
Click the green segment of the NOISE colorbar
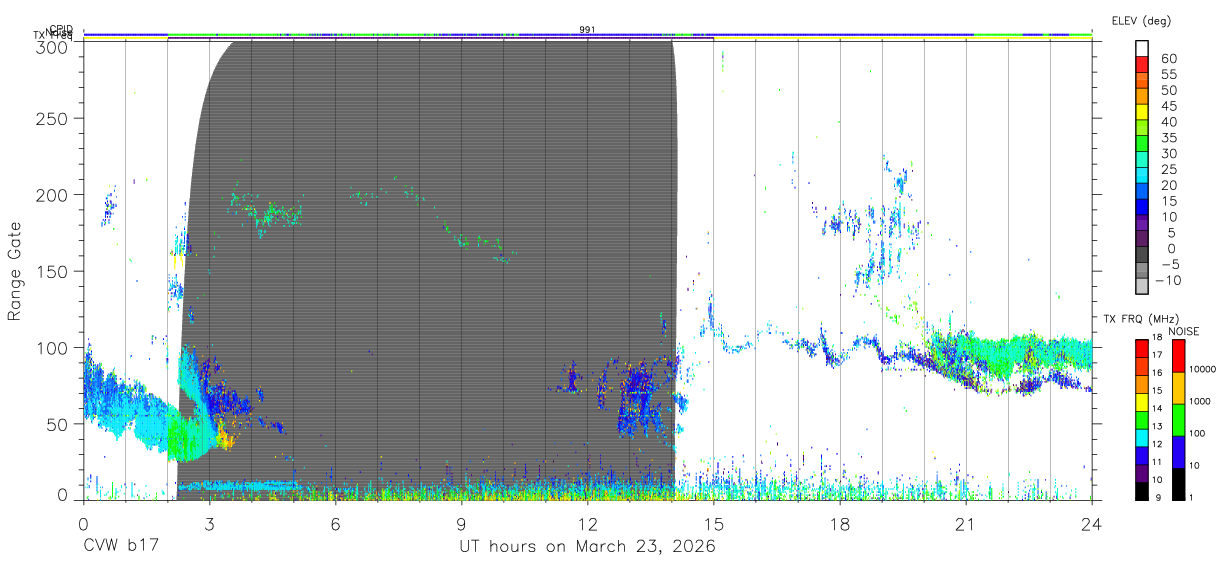click(1178, 419)
